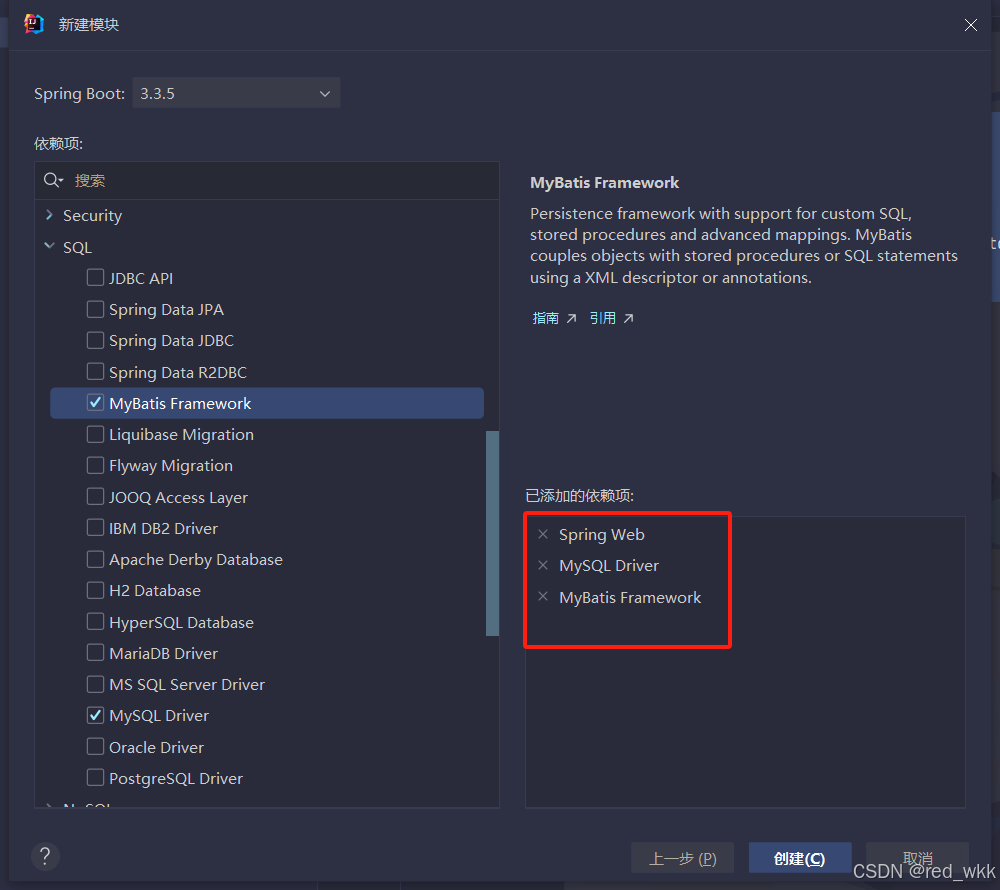Click the IntelliJ IDEA logo icon

point(33,24)
